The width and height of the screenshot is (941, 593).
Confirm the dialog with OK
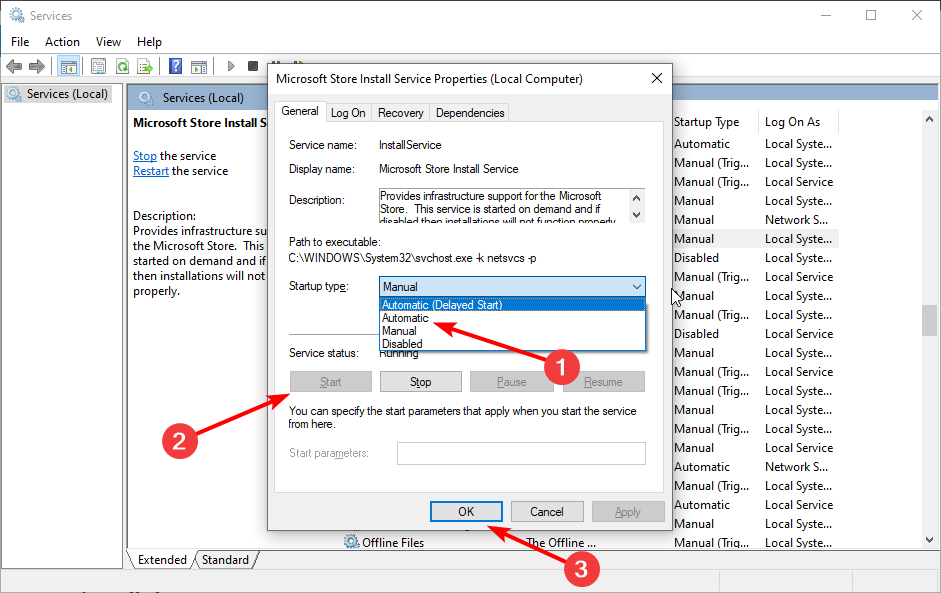[x=466, y=511]
